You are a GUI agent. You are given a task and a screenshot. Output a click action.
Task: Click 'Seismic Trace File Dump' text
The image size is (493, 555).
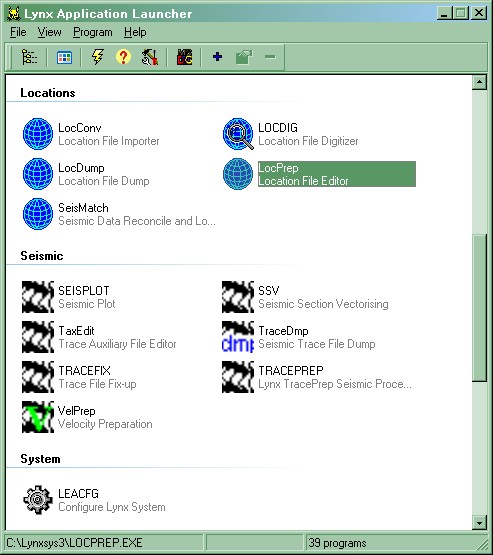(x=317, y=344)
